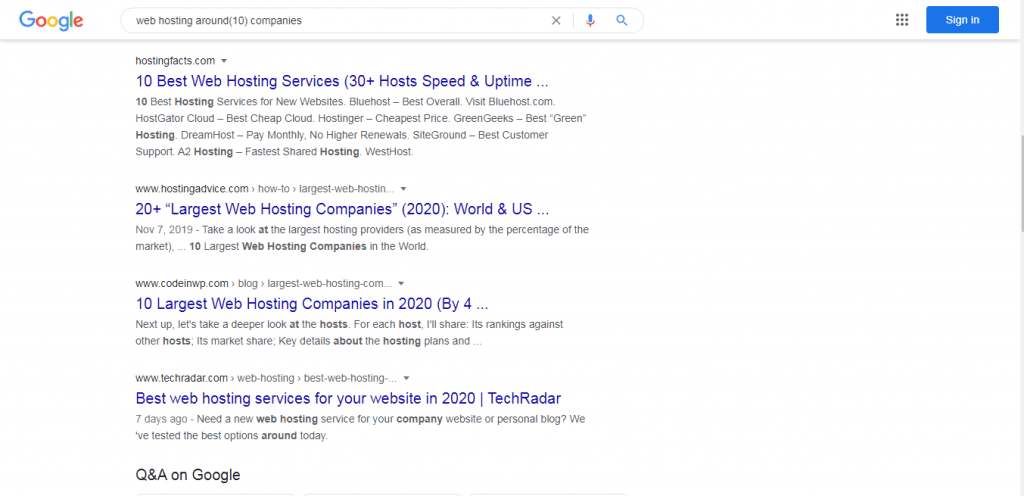The height and width of the screenshot is (496, 1024).
Task: Open 10 Best Web Hosting Services result
Action: click(342, 82)
